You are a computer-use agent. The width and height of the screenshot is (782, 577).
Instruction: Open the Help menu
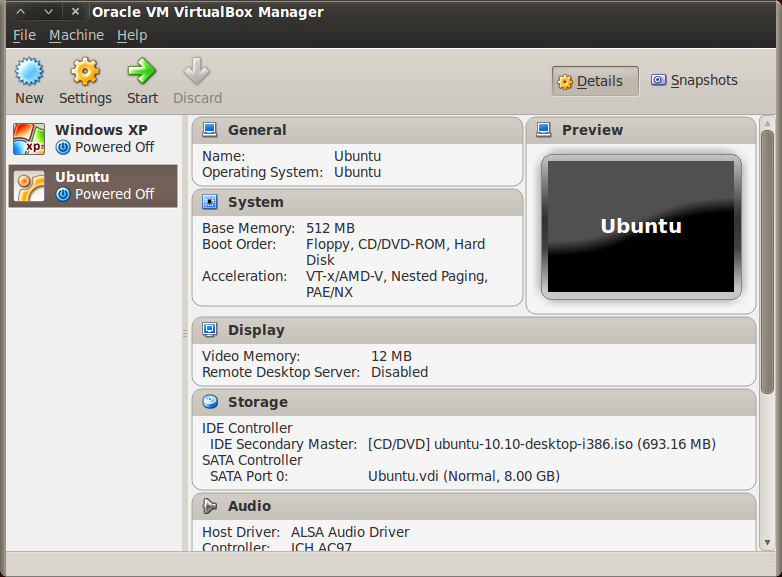pos(132,35)
